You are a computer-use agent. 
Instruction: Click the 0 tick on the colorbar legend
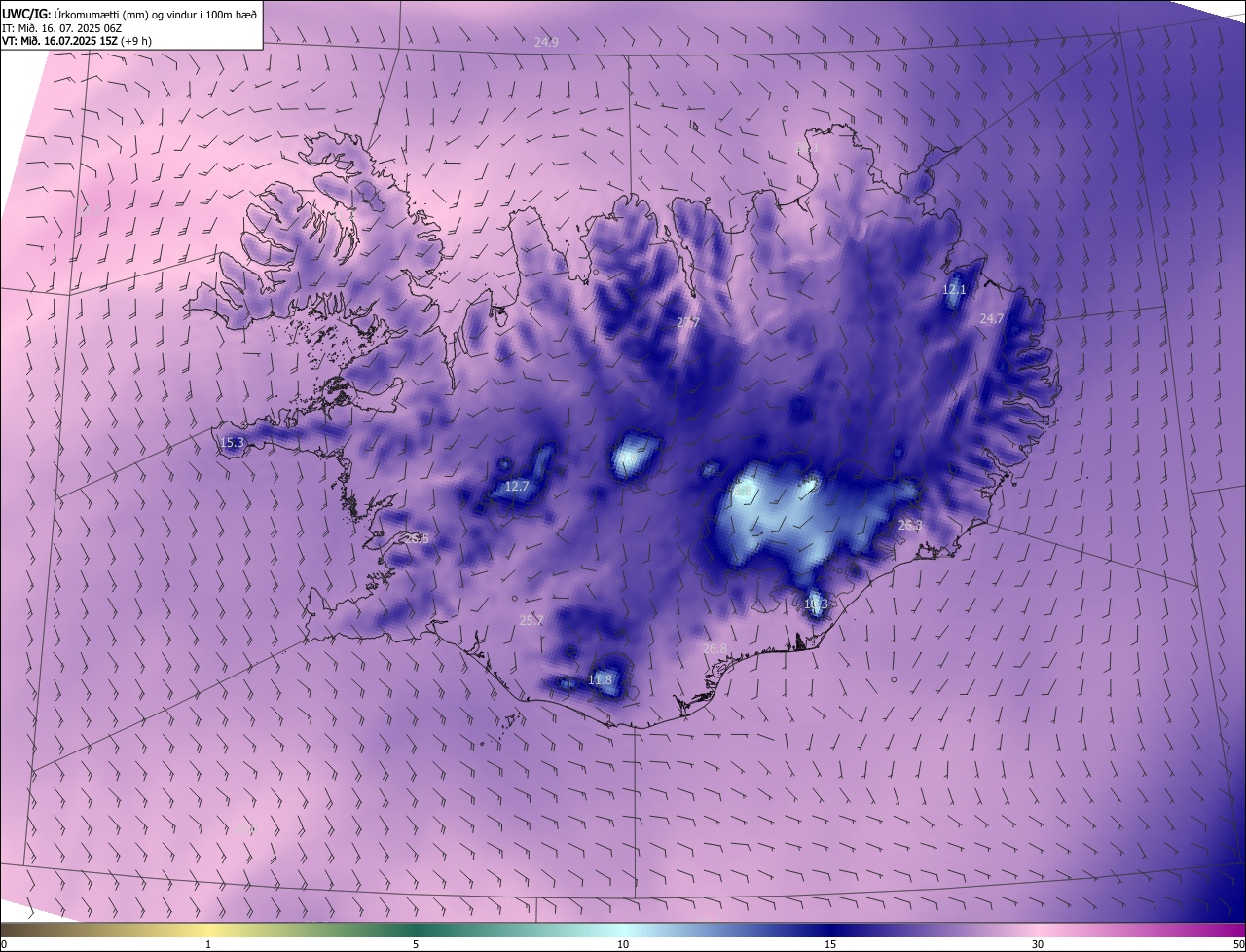click(4, 944)
